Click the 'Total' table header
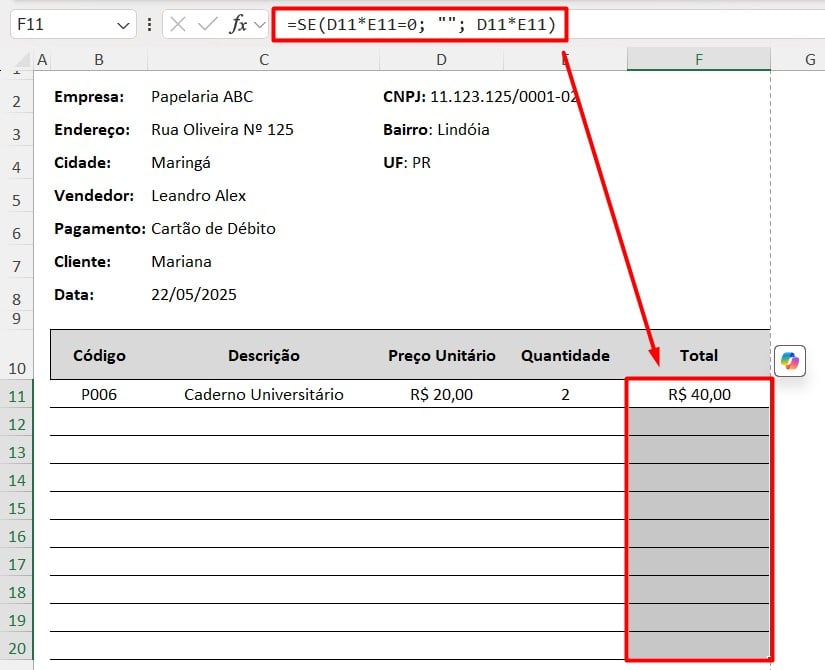The width and height of the screenshot is (825, 670). pyautogui.click(x=699, y=355)
